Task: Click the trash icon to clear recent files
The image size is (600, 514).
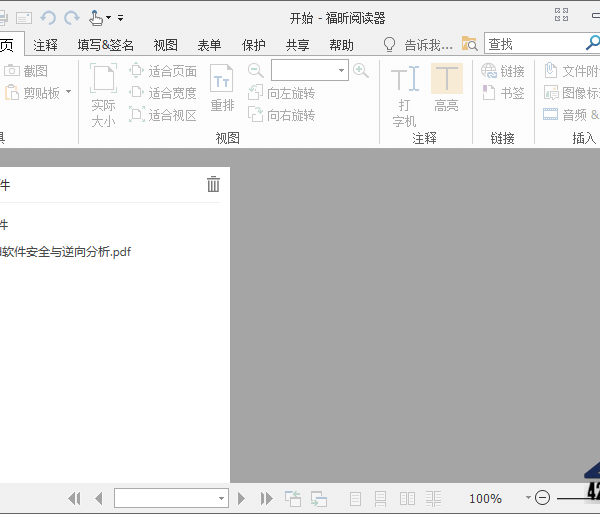Action: [213, 184]
